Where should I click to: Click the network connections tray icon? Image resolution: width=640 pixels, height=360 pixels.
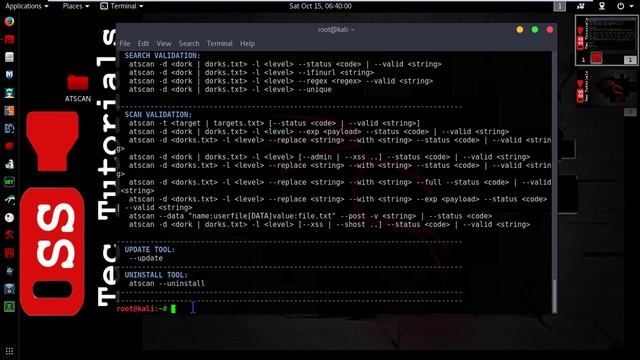580,6
